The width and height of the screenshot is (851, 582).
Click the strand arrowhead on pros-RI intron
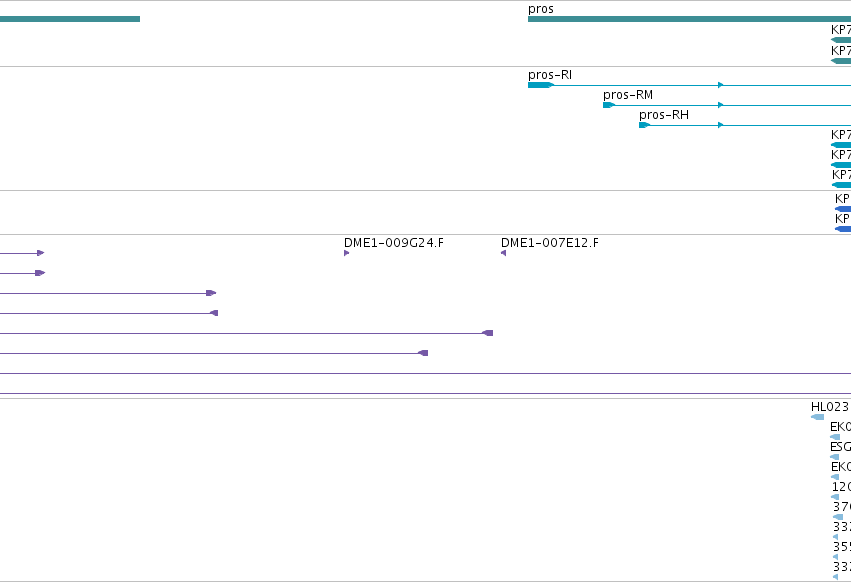point(721,85)
